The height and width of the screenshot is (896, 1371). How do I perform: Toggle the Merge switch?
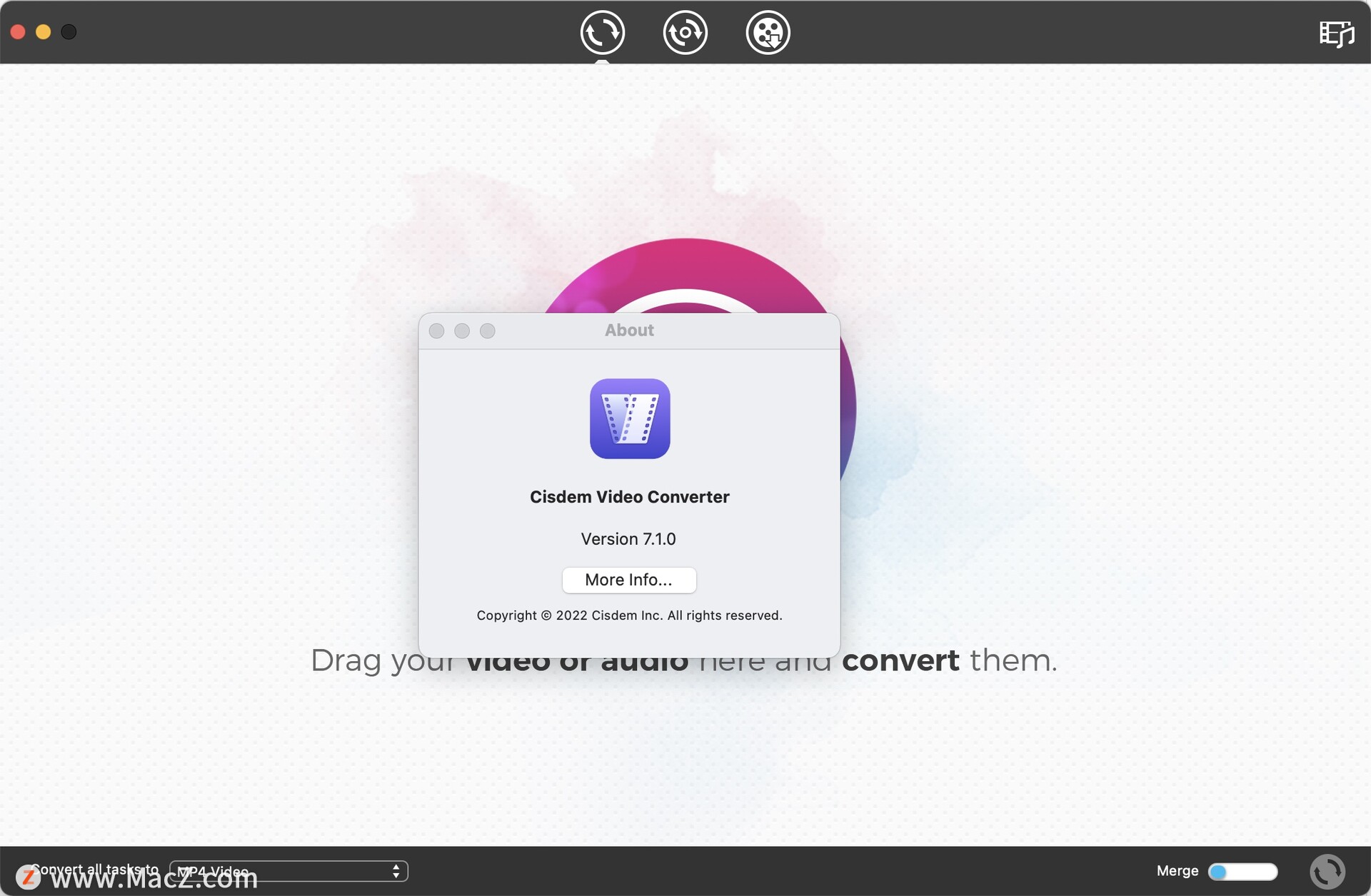coord(1242,872)
